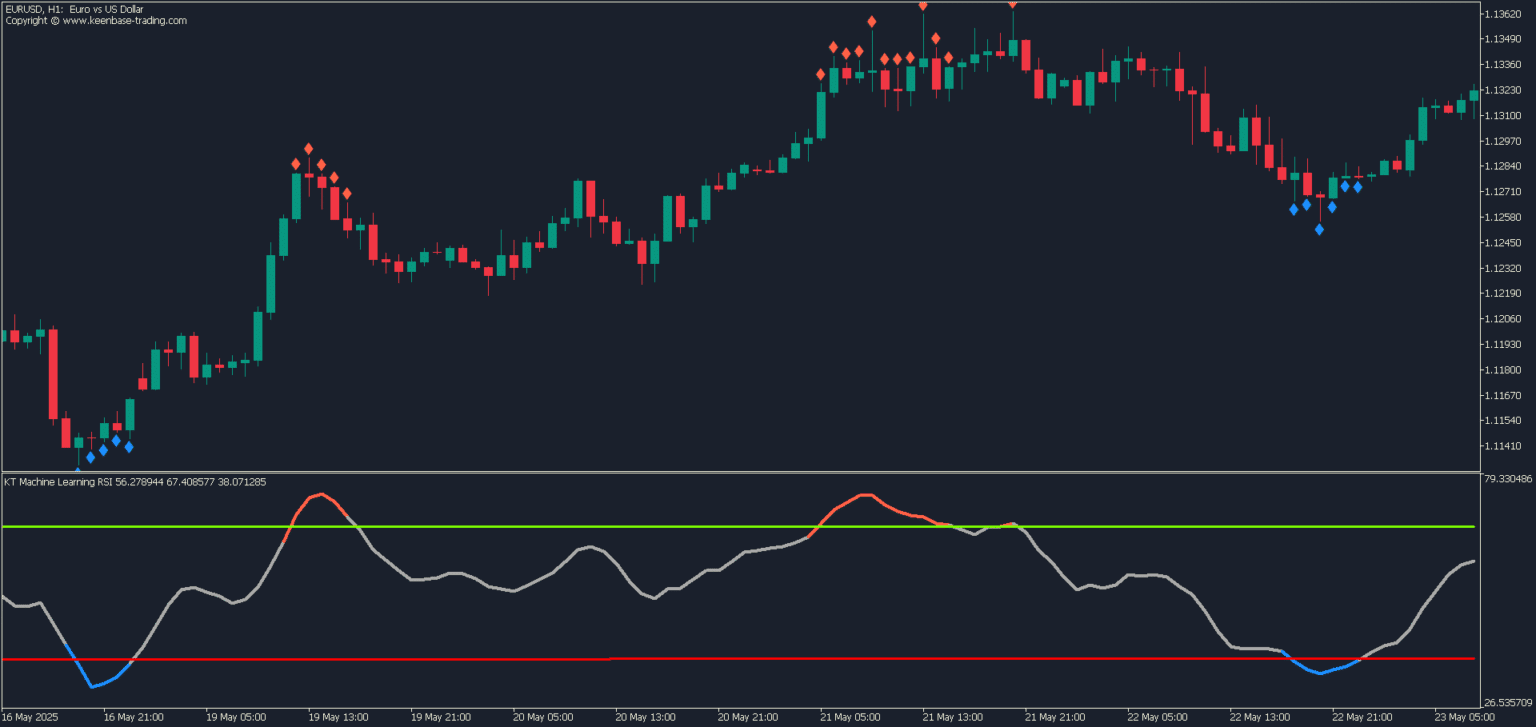Click the lowest blue diamond below the 22 May dip
Image resolution: width=1536 pixels, height=727 pixels.
coord(1319,229)
